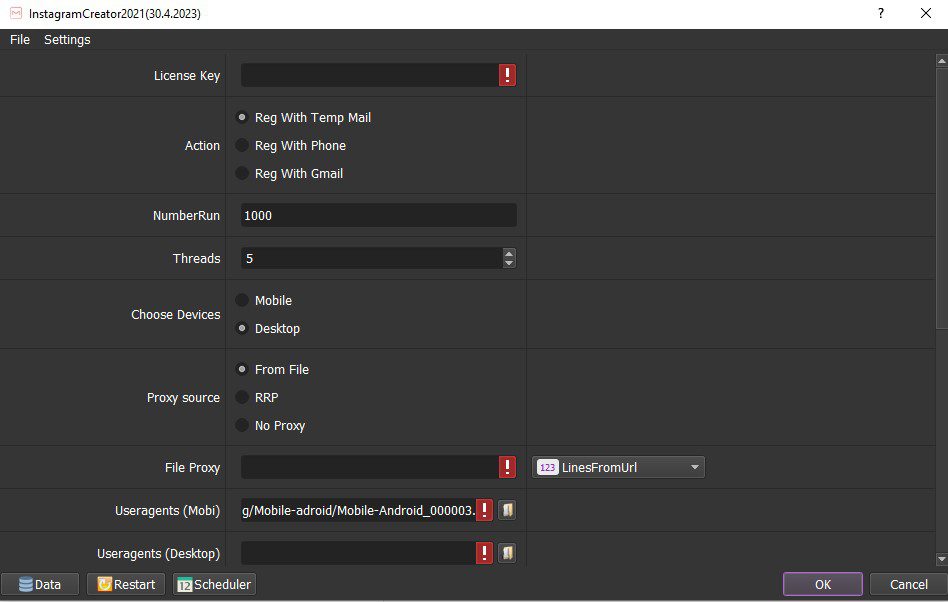The width and height of the screenshot is (948, 602).
Task: Click the Restart button
Action: coord(126,584)
